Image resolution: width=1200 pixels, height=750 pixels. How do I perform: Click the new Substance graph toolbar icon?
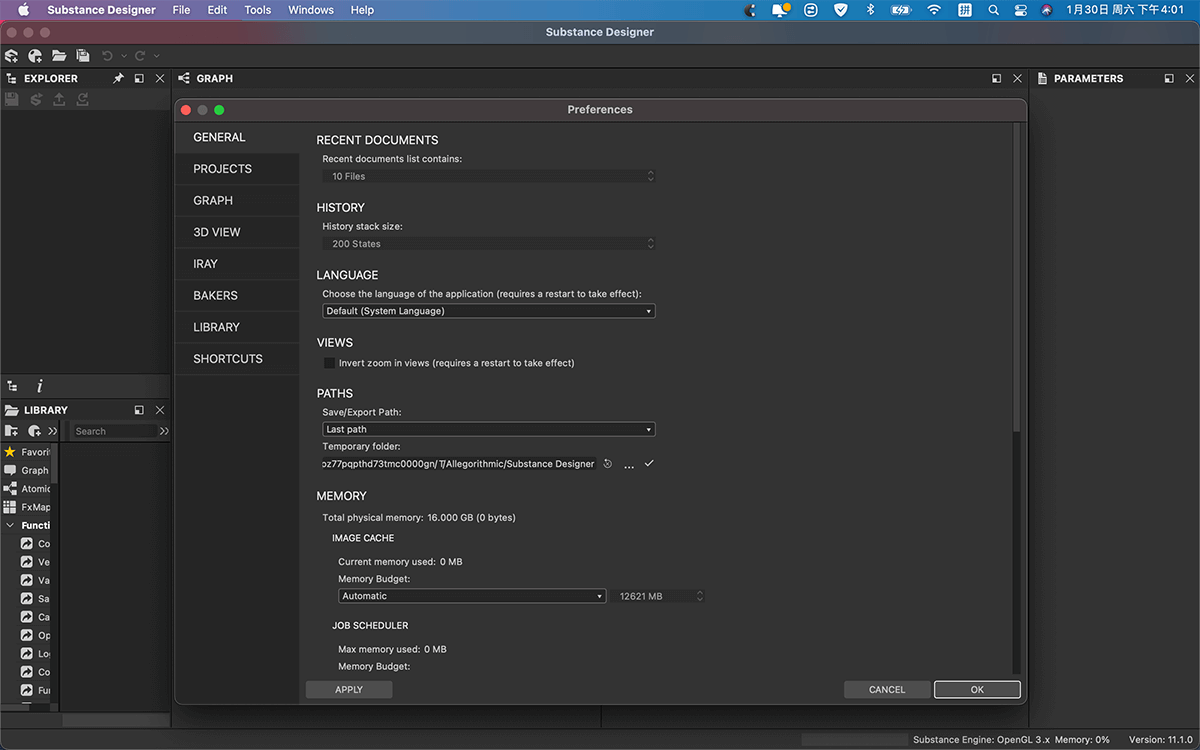[35, 56]
